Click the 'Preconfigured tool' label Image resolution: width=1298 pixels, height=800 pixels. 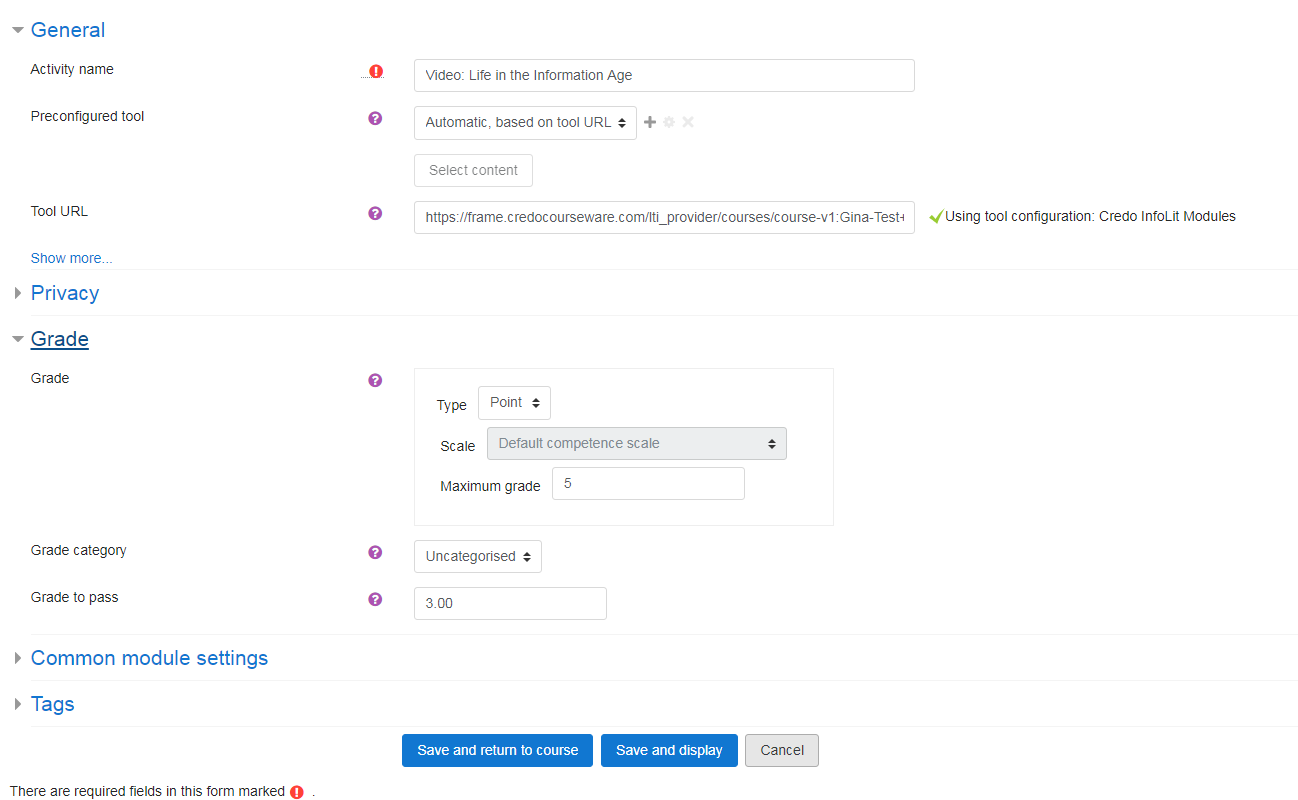(x=87, y=116)
